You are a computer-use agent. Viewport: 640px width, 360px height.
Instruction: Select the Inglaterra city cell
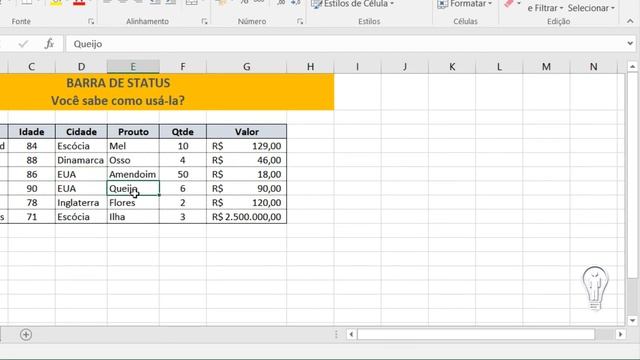(81, 202)
